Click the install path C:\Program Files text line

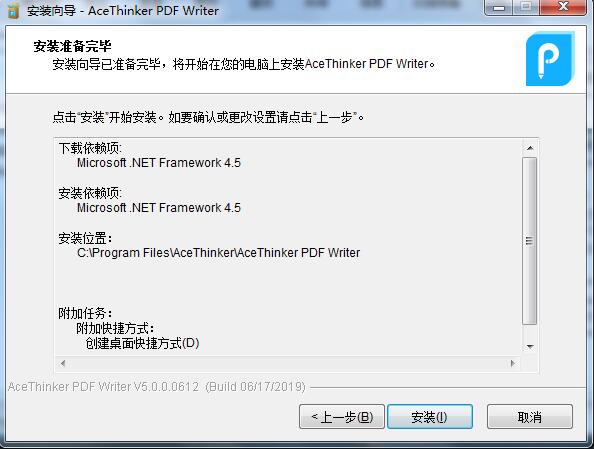(219, 253)
